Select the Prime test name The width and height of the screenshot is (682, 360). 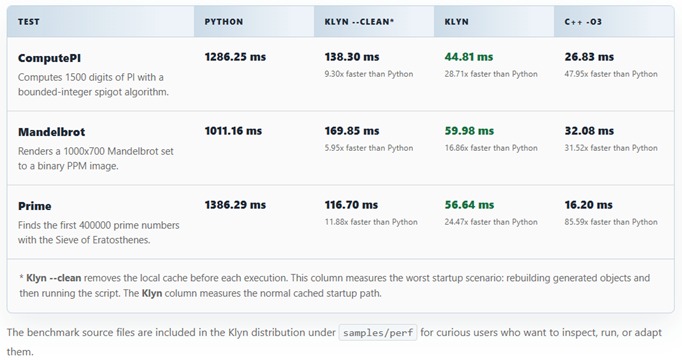(34, 206)
